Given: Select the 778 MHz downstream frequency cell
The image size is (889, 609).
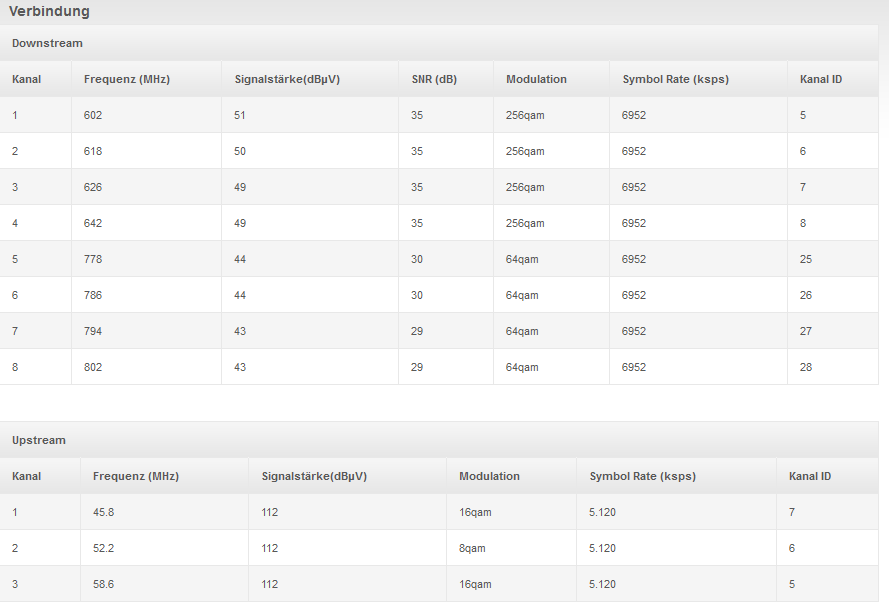Looking at the screenshot, I should click(93, 259).
